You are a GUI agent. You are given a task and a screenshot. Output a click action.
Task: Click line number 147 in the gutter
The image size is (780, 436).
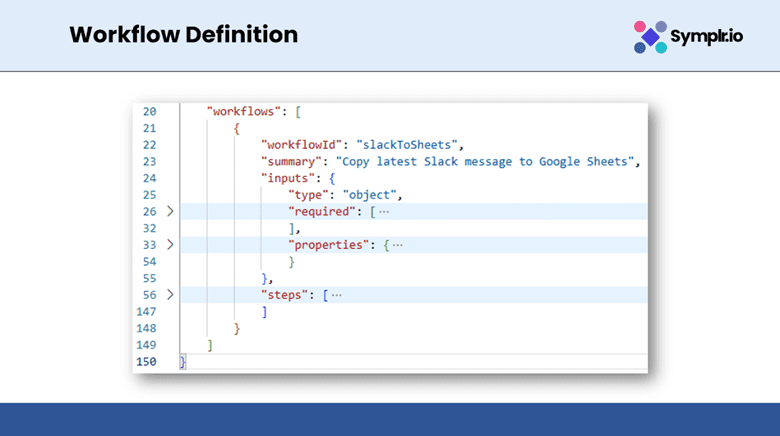coord(146,311)
